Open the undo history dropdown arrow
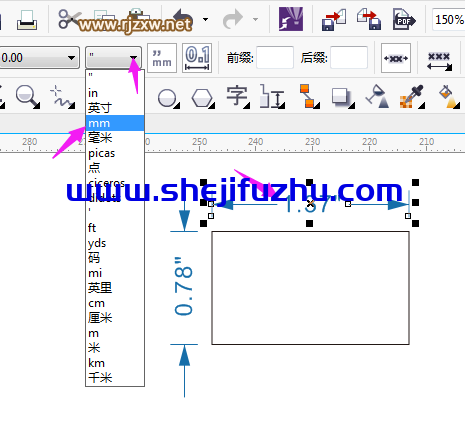The width and height of the screenshot is (465, 432). click(x=206, y=20)
